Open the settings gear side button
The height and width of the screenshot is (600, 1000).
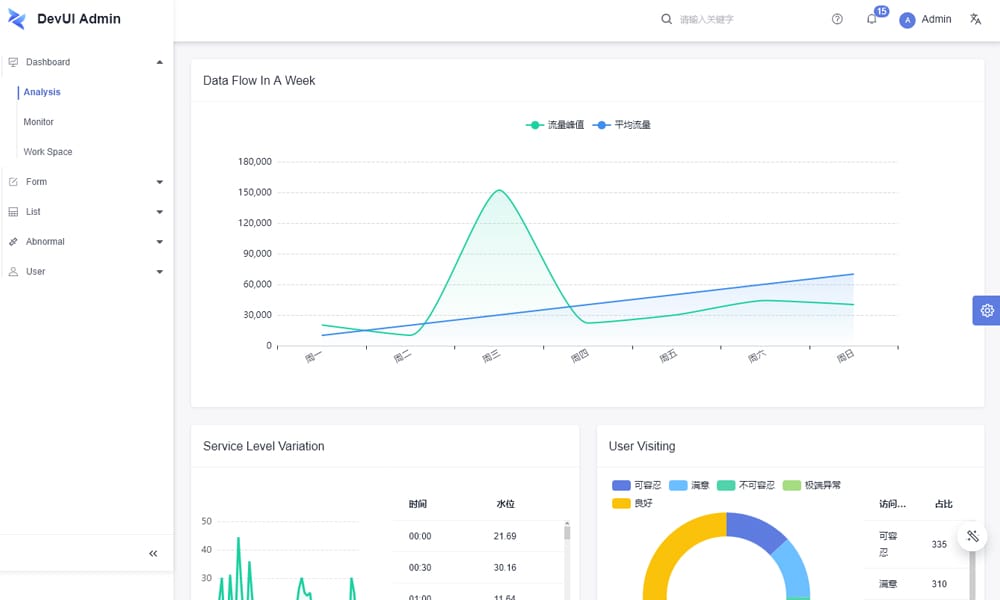[x=987, y=311]
